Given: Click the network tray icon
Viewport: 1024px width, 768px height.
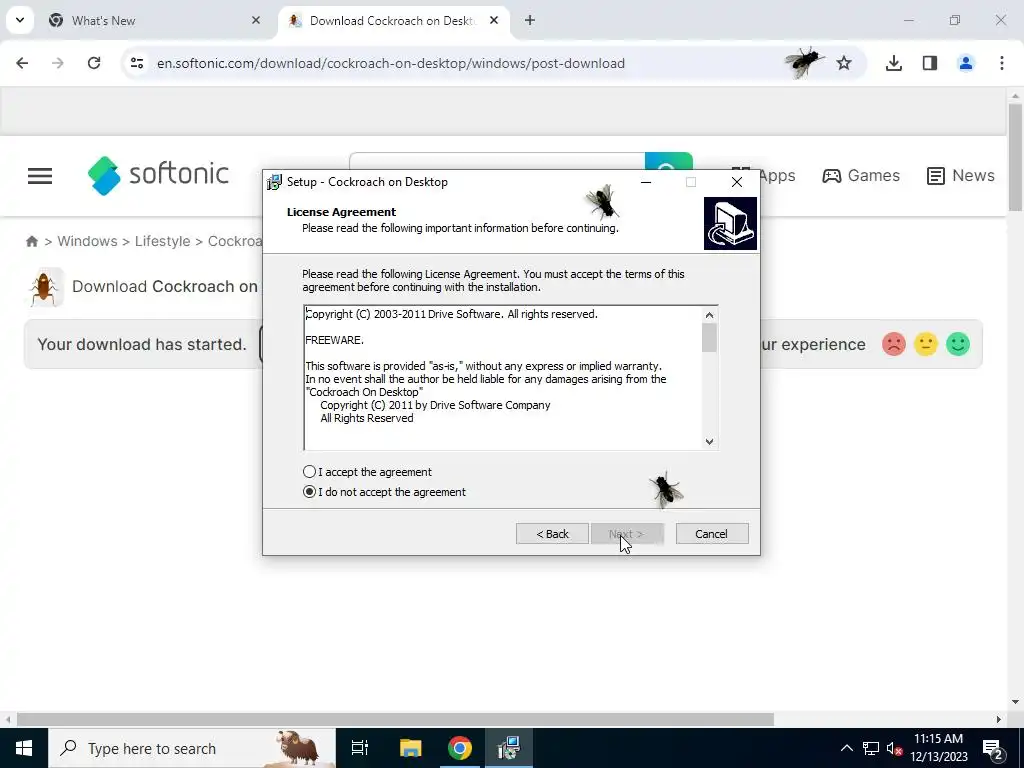Looking at the screenshot, I should coord(871,748).
